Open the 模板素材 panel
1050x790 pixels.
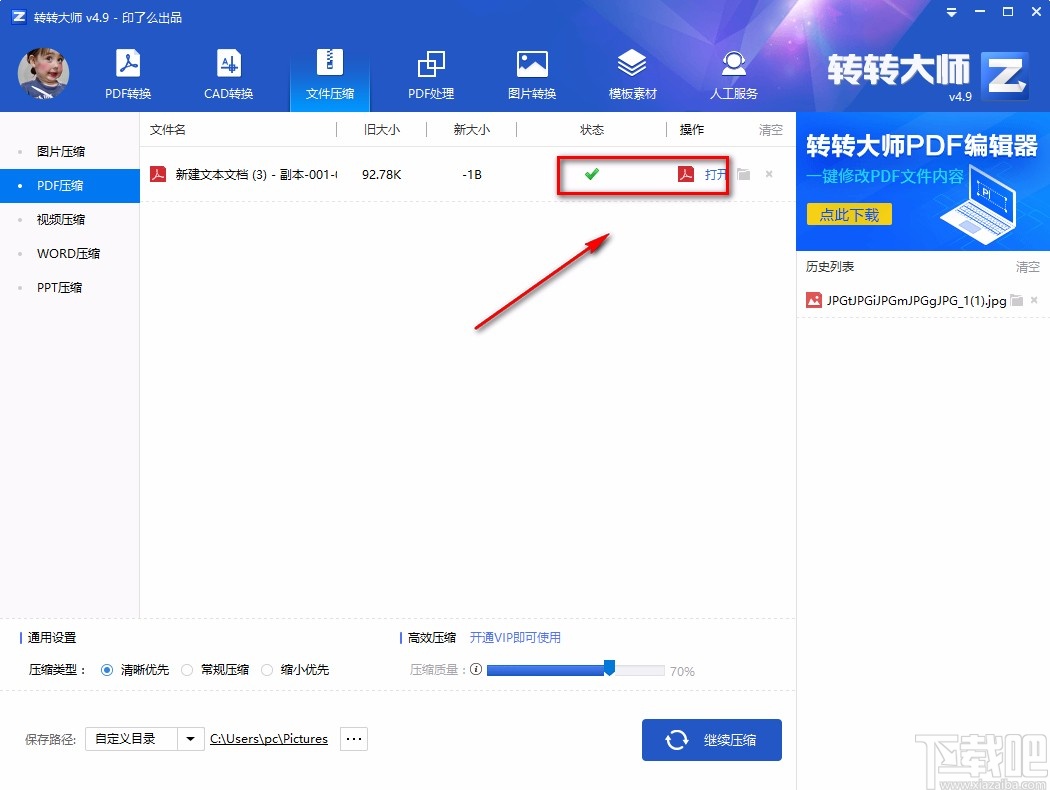coord(632,72)
